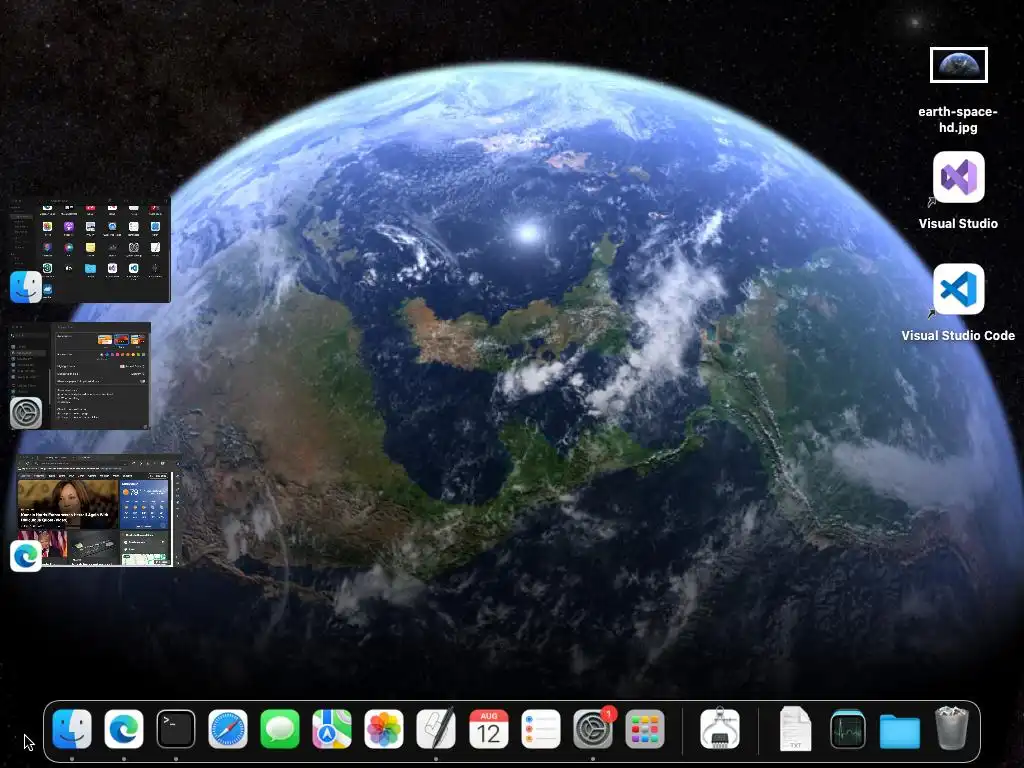Viewport: 1024px width, 768px height.
Task: Select the earth-space-hd.jpg desktop file
Action: pyautogui.click(x=958, y=91)
